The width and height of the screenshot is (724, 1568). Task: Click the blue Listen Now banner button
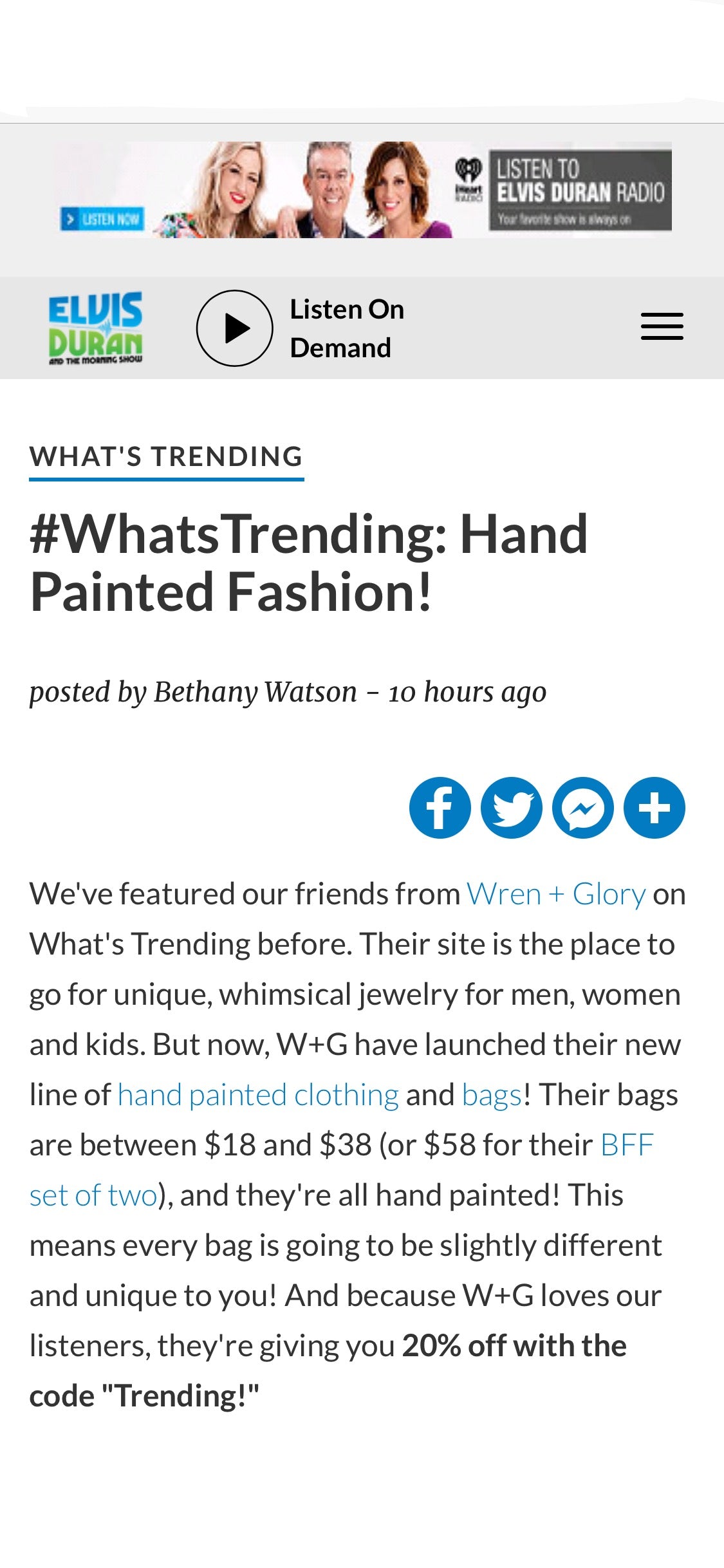[x=103, y=219]
